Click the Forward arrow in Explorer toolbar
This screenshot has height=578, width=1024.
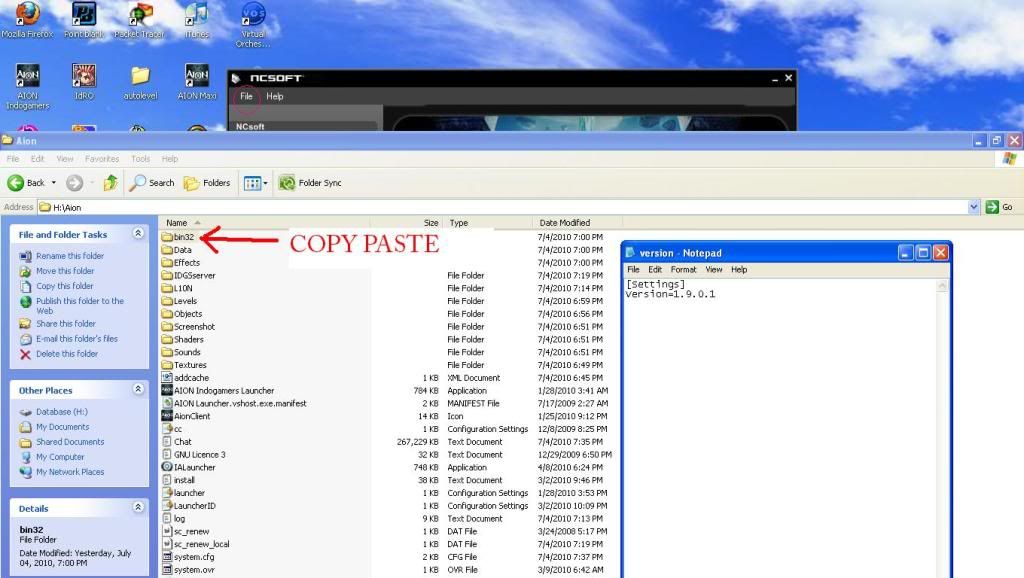point(74,183)
